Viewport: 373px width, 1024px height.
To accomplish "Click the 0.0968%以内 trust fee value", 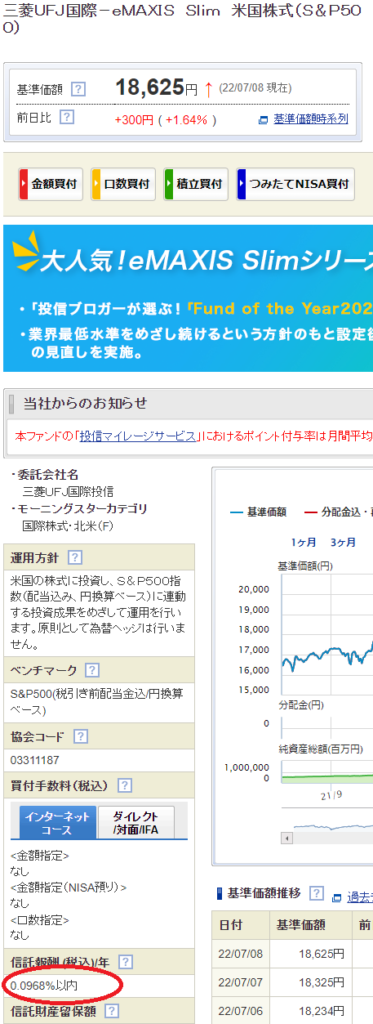I will pyautogui.click(x=44, y=984).
